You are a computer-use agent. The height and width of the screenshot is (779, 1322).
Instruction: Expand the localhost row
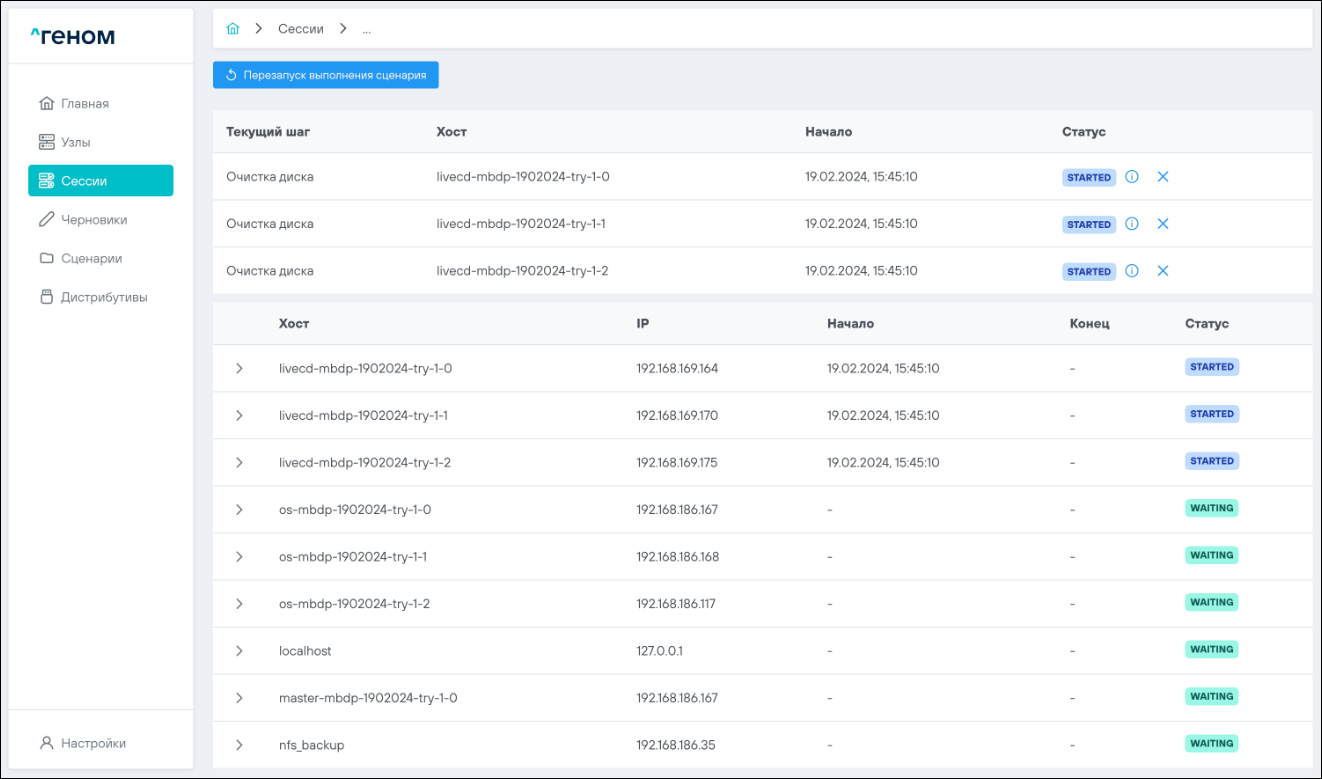coord(239,651)
